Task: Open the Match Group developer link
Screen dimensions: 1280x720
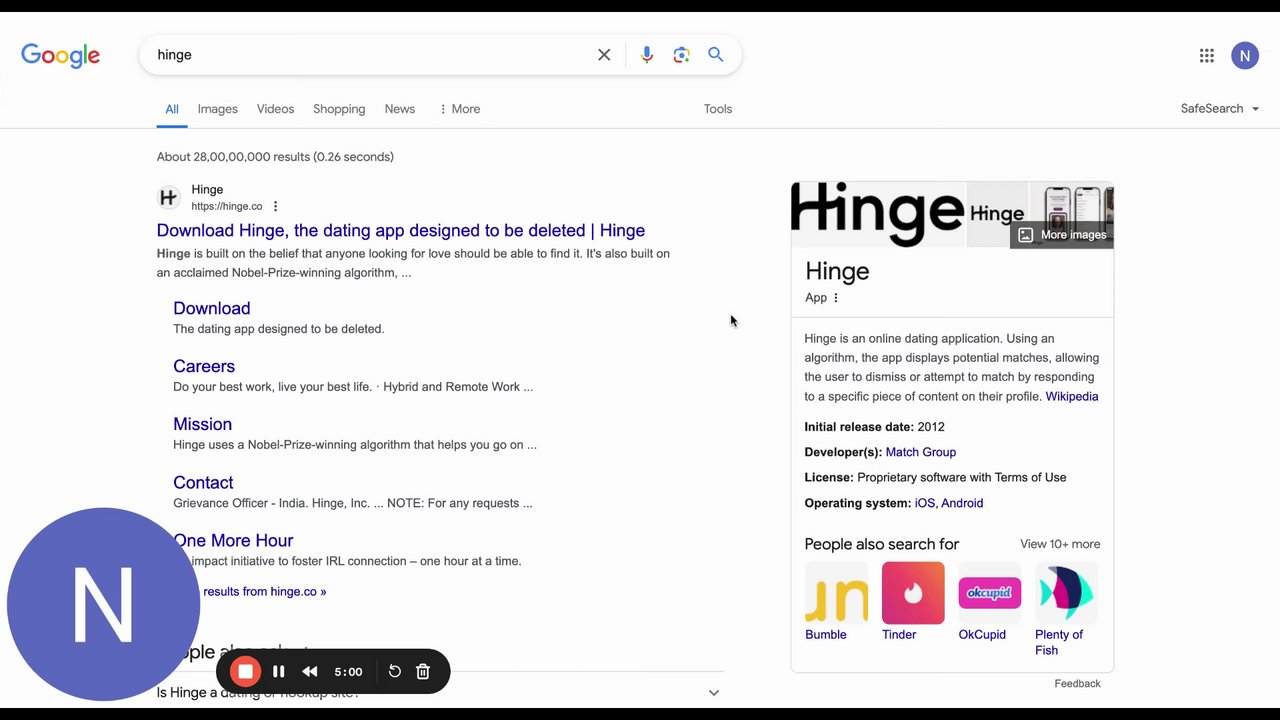Action: point(921,452)
